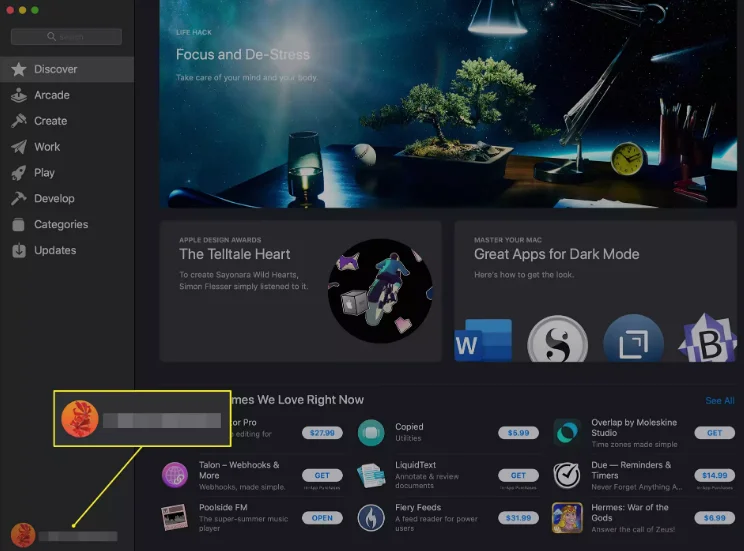Click the See All link
This screenshot has height=551, width=744.
pyautogui.click(x=720, y=401)
